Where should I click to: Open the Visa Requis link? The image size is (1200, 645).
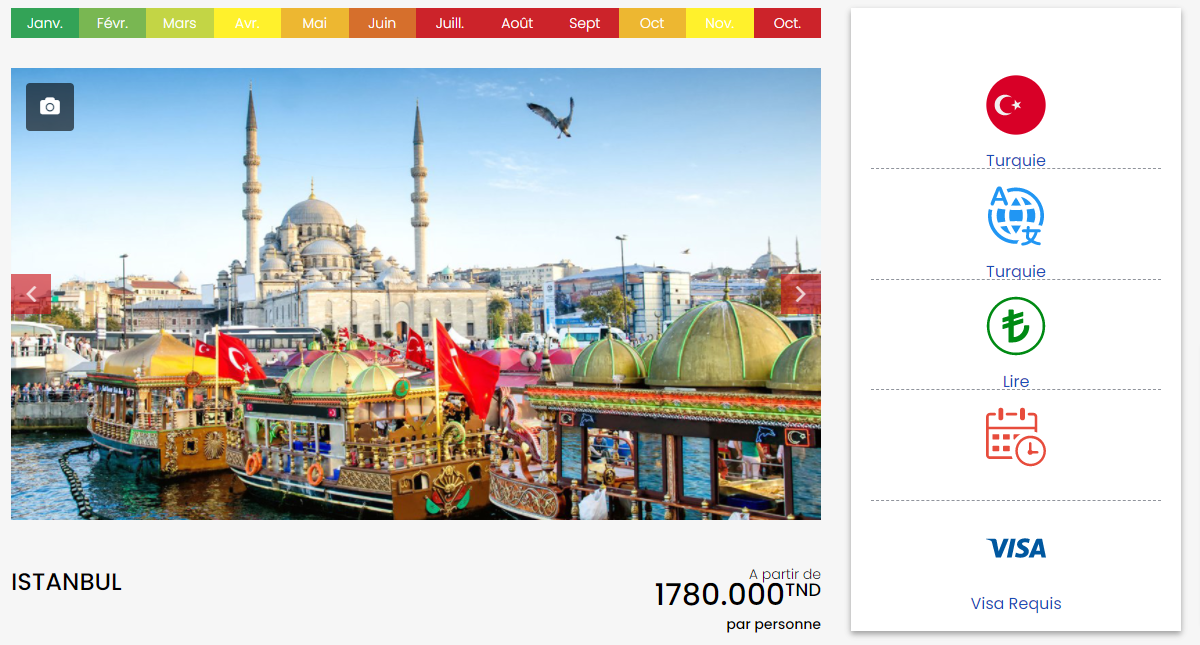coord(1016,604)
